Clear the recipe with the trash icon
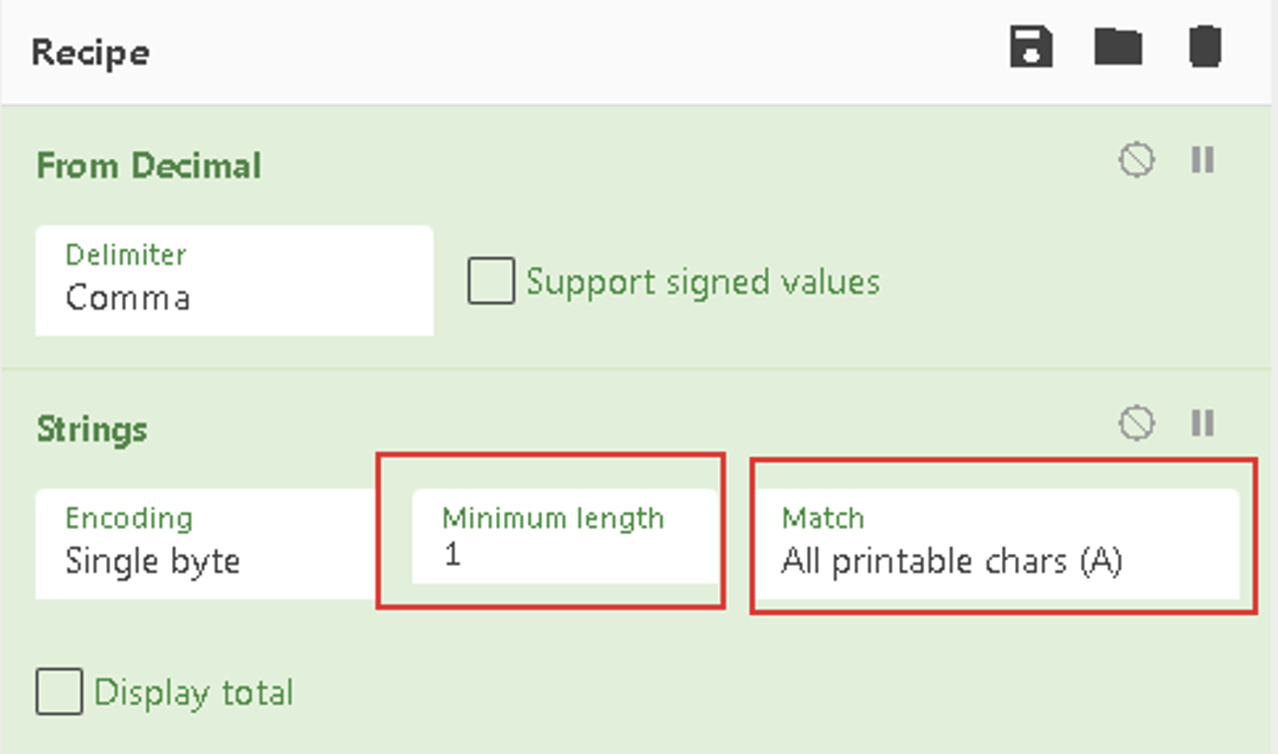 click(1205, 48)
